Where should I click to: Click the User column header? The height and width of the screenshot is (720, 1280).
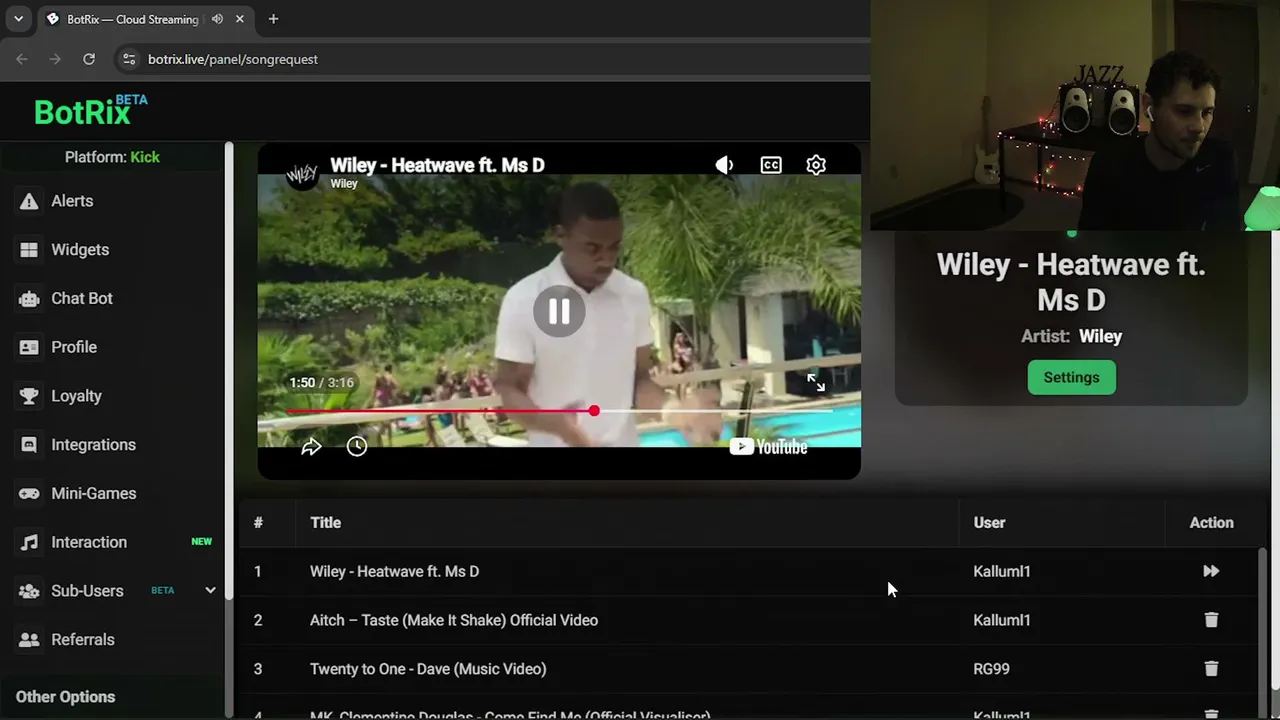pyautogui.click(x=989, y=523)
